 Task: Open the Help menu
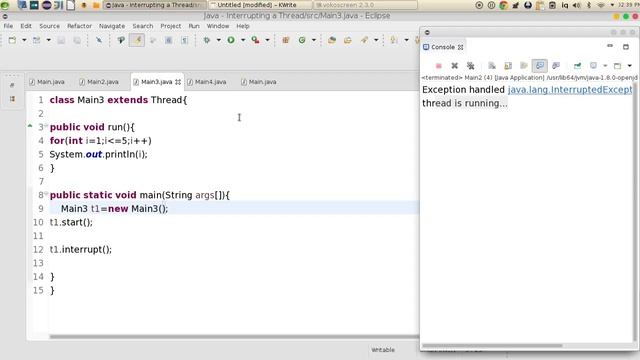243,26
